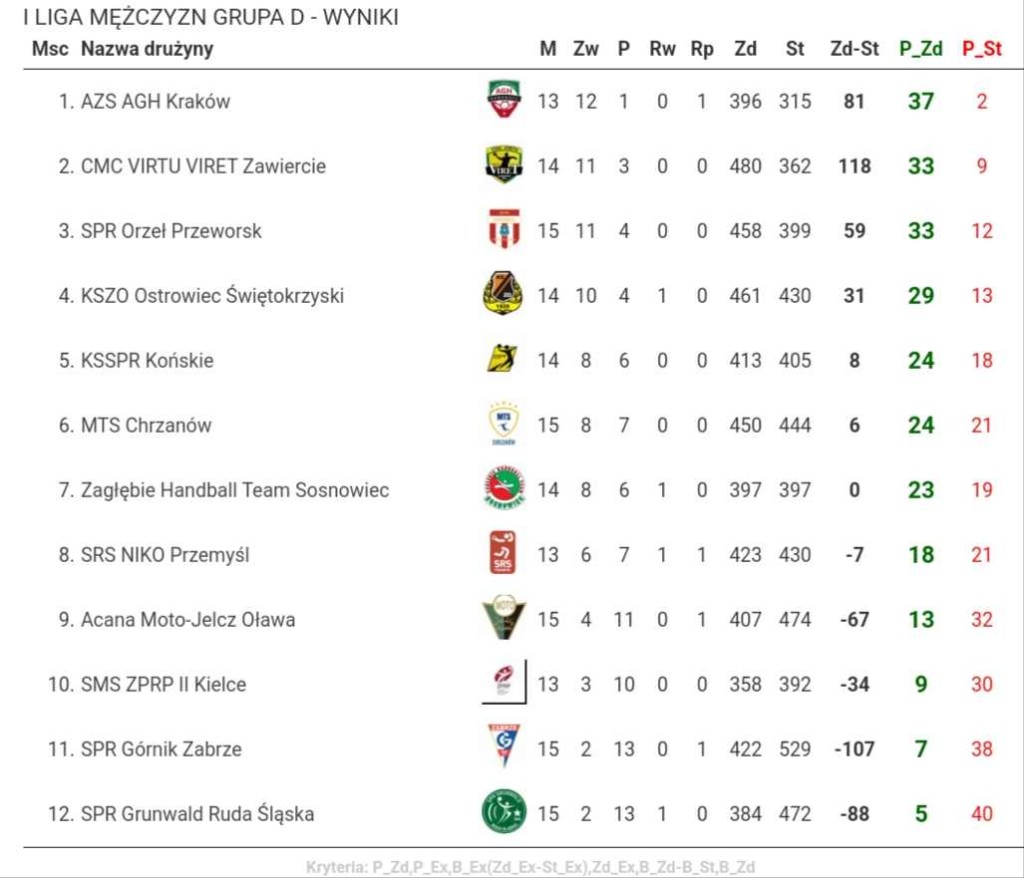
Task: Click the SPR Górnik Zabrze crest
Action: pos(504,747)
